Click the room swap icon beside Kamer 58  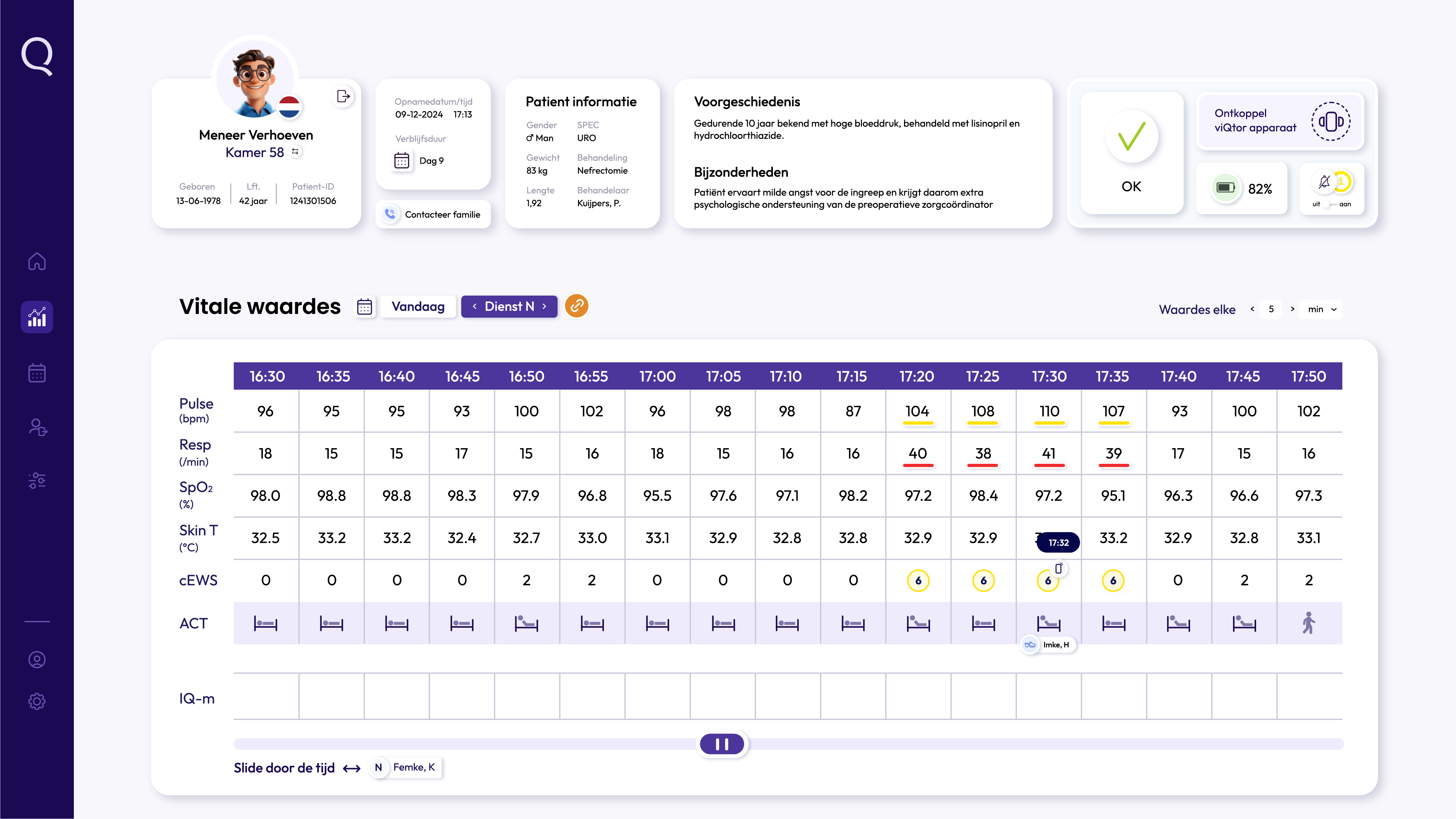click(x=295, y=151)
